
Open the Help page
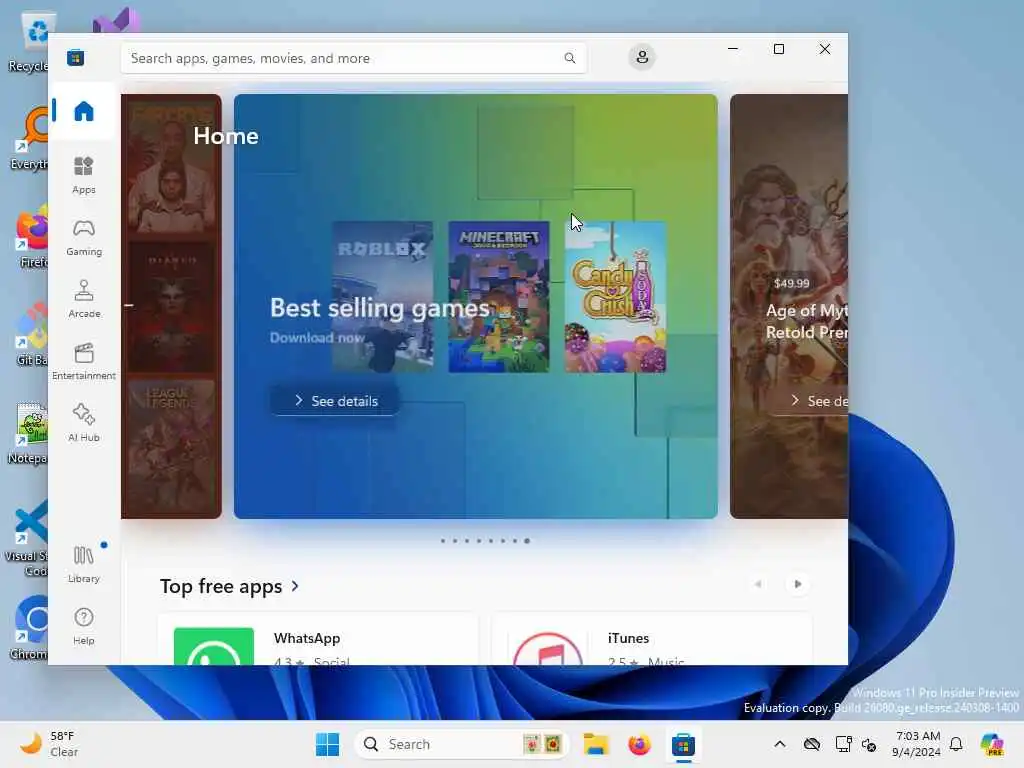tap(84, 626)
